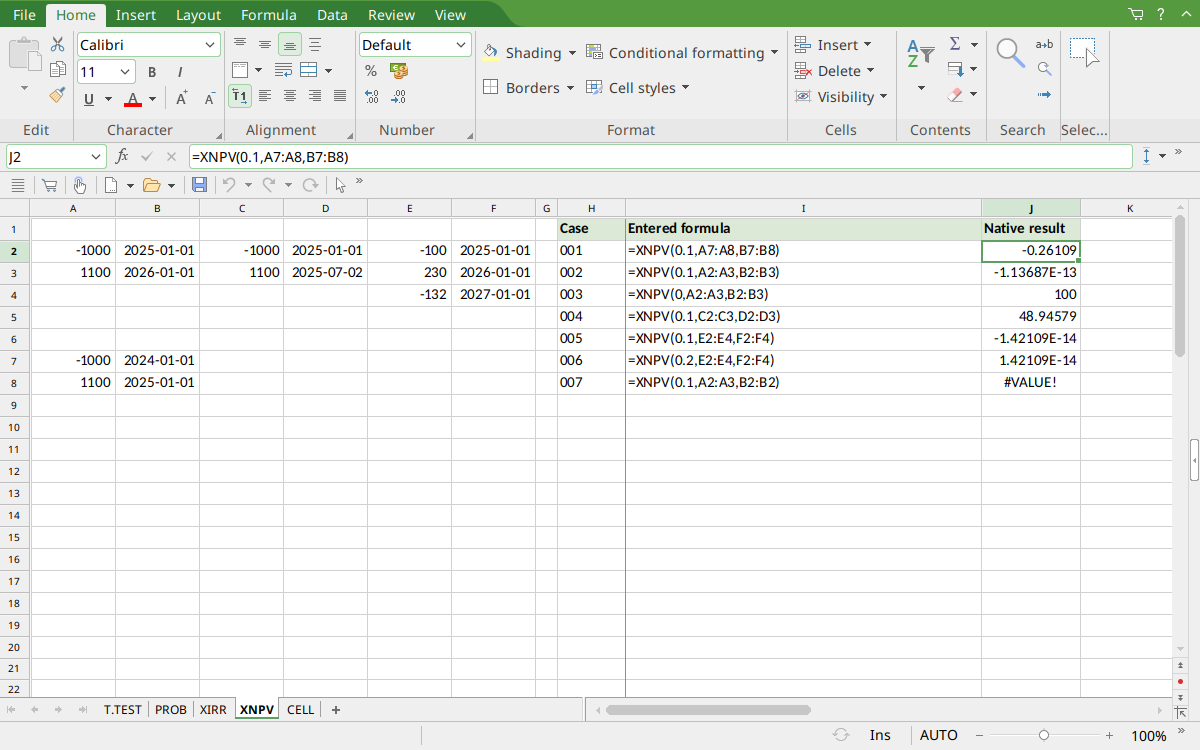Click the function fx icon in formula bar

point(122,156)
